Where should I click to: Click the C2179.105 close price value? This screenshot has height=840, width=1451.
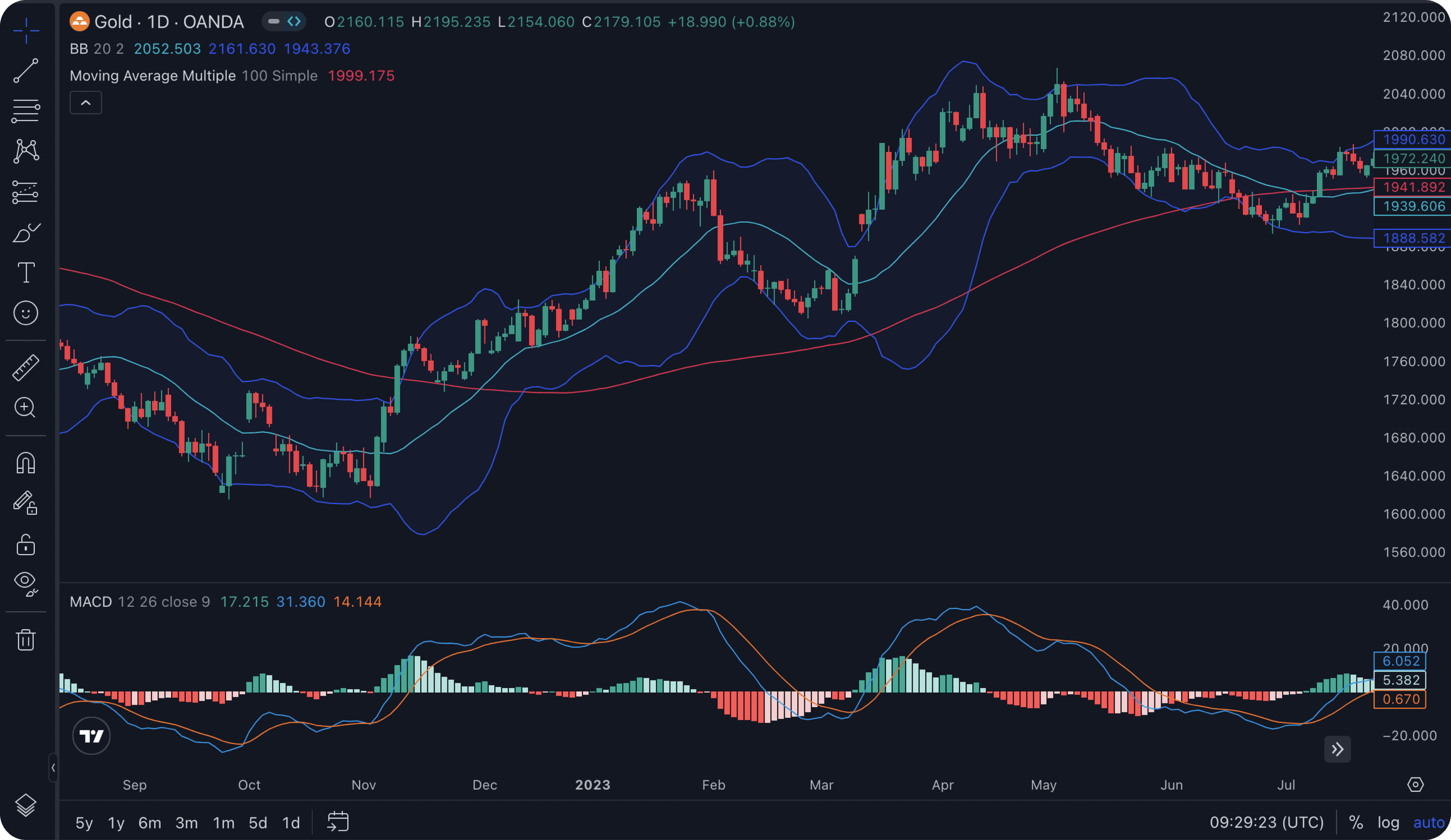coord(621,22)
